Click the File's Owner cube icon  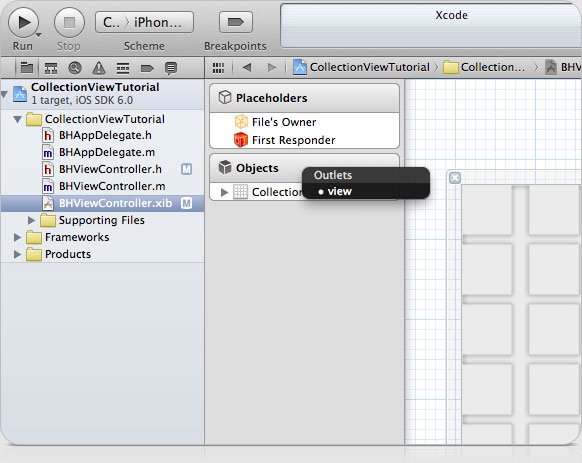[x=241, y=121]
